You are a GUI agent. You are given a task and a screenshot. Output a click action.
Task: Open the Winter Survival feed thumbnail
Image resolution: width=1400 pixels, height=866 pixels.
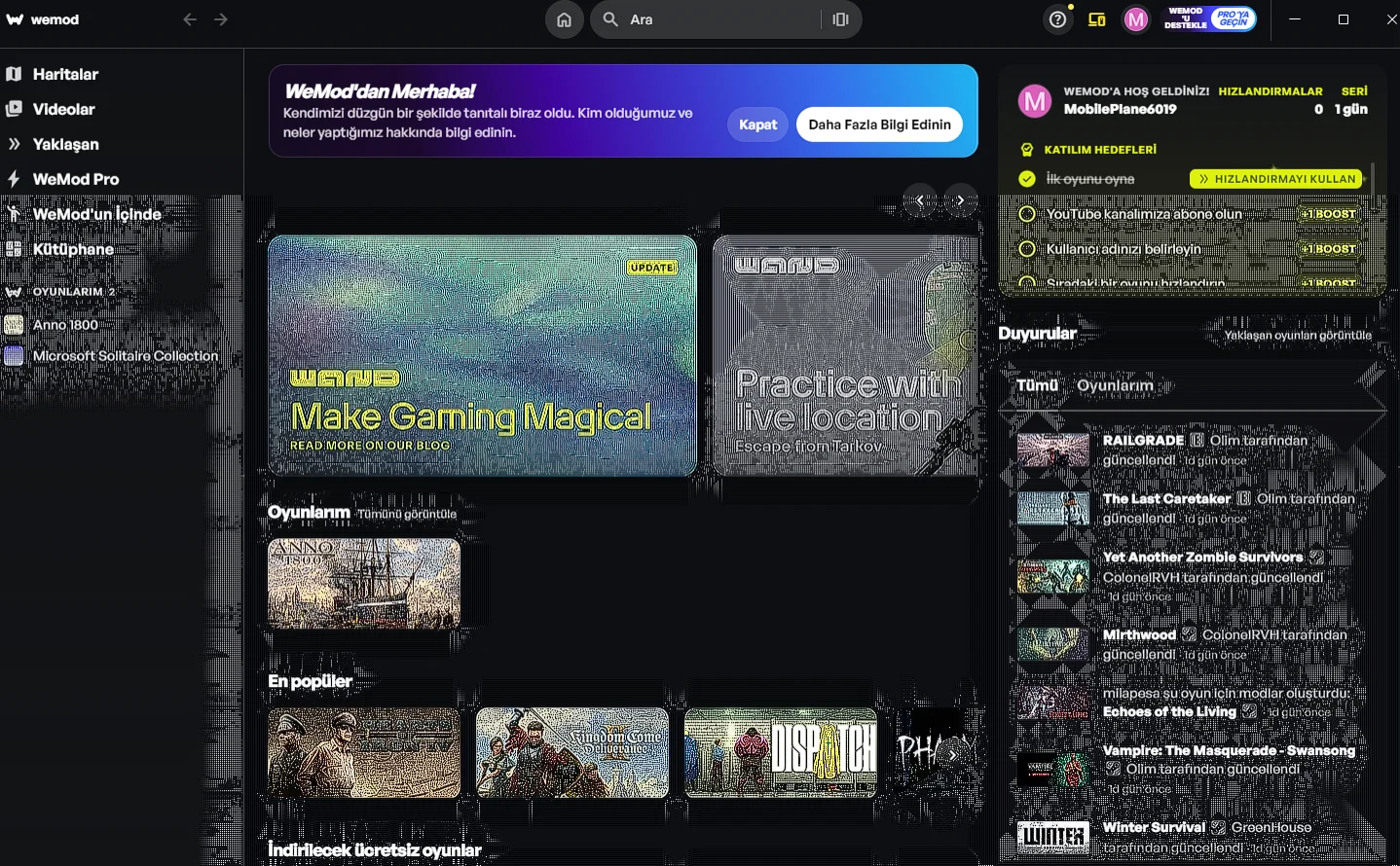(1053, 837)
